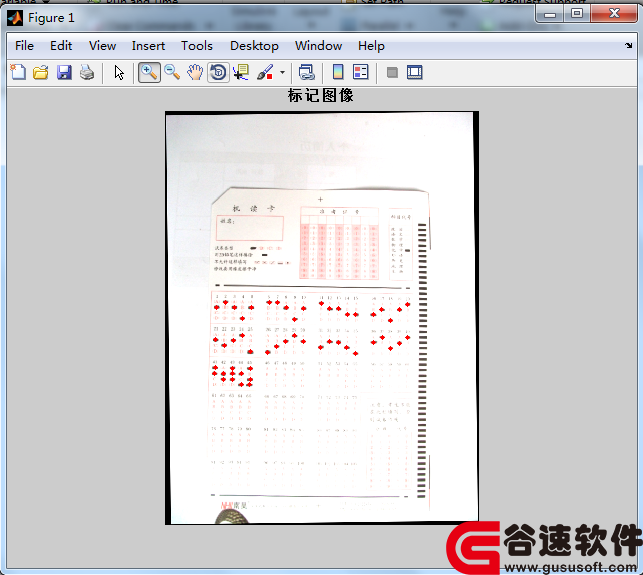The width and height of the screenshot is (643, 575).
Task: Select the Data Cursor tool
Action: click(241, 72)
